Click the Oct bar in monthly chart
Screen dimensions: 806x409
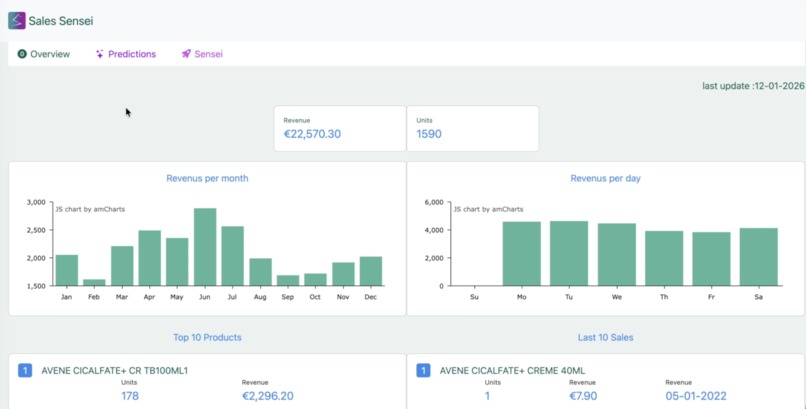[315, 280]
